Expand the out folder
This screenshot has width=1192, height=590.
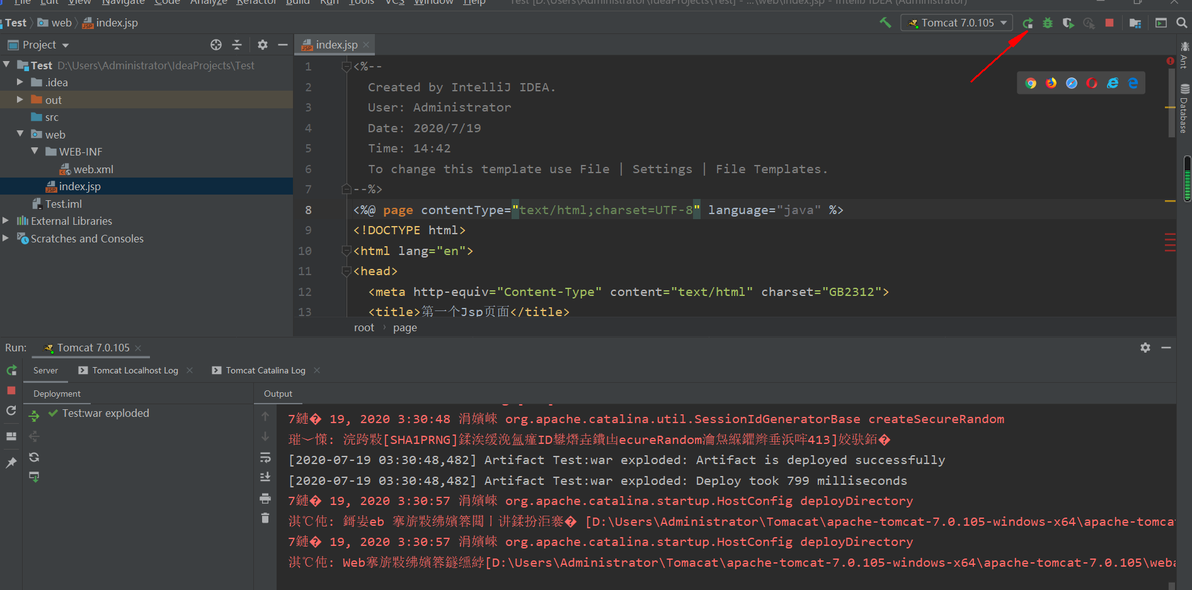21,100
